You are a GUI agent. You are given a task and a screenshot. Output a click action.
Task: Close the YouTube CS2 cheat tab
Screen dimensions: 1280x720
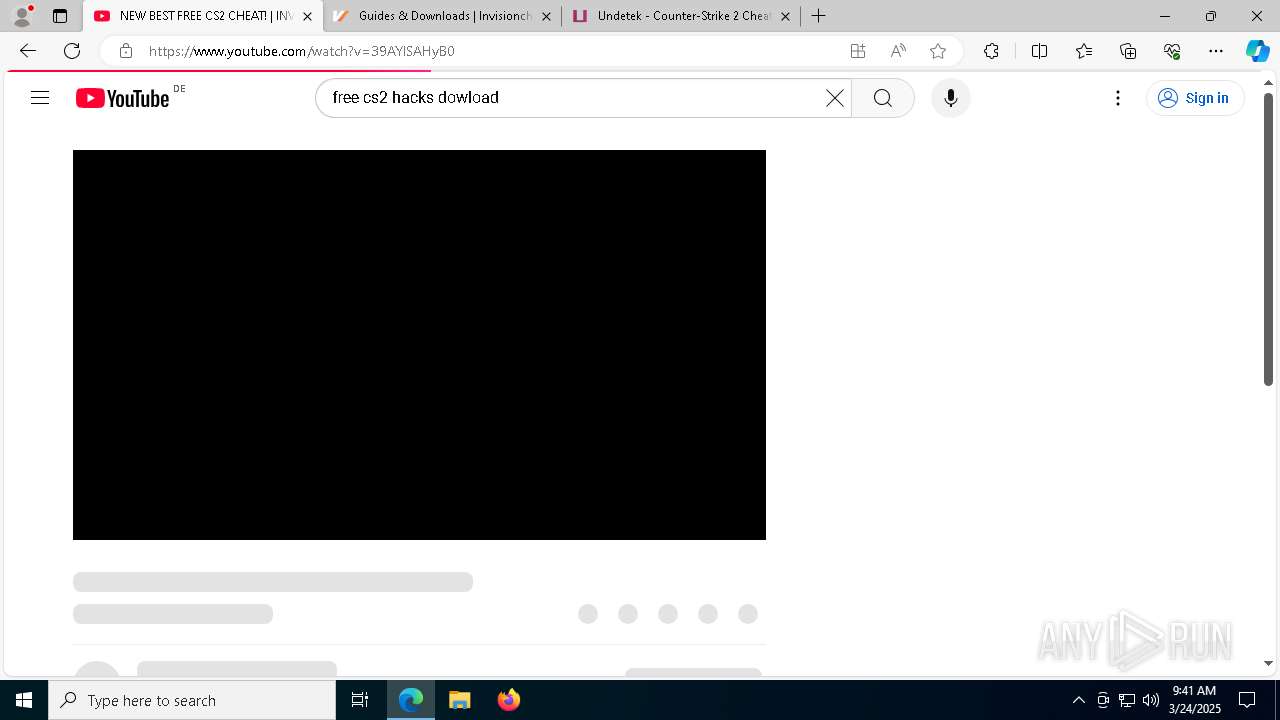click(307, 16)
